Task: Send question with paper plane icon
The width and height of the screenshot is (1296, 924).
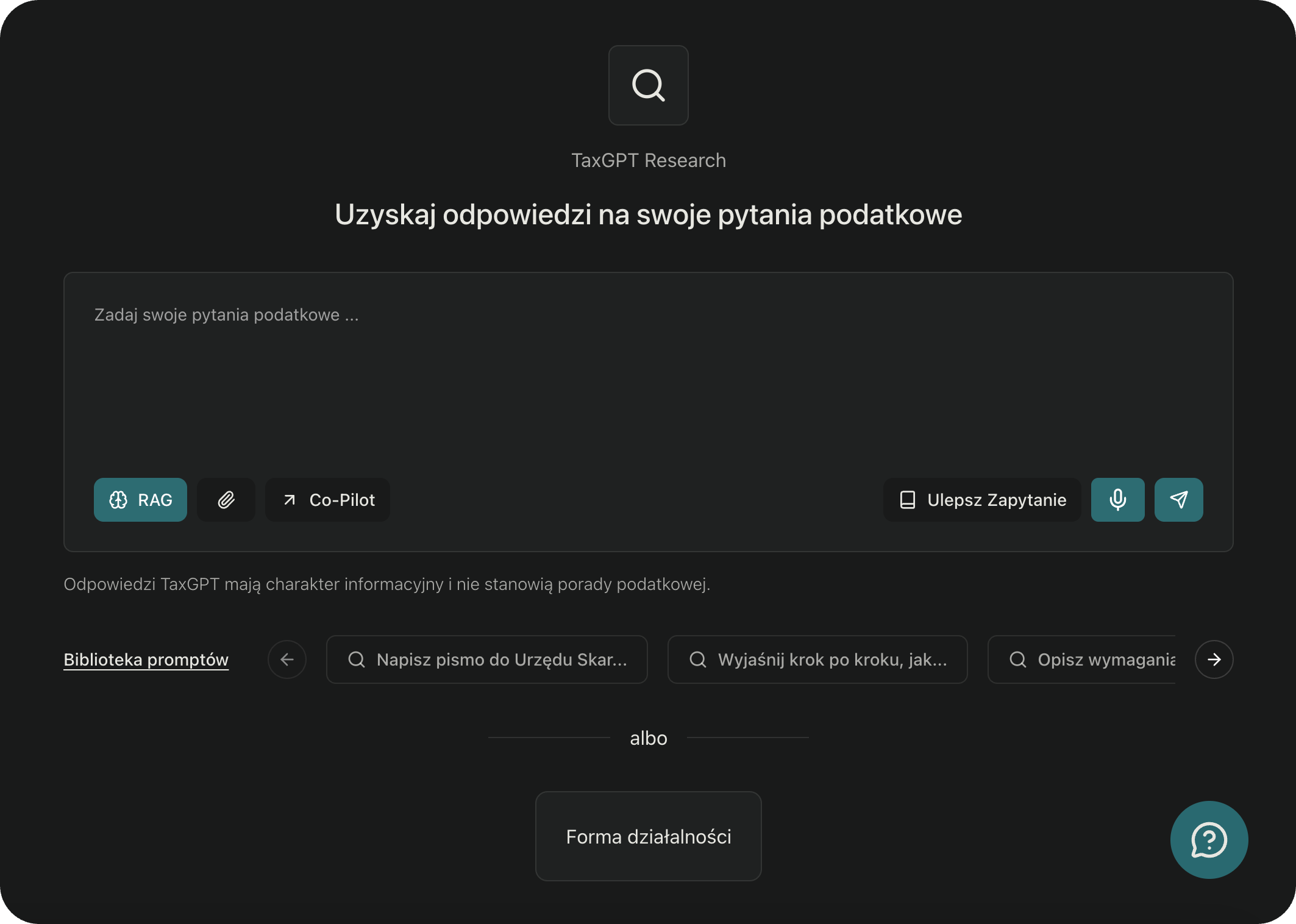Action: point(1178,500)
